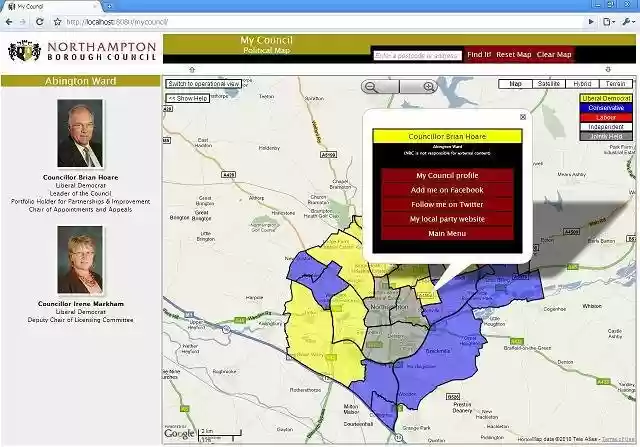Click the Independent legend swatch
Viewport: 640px width, 447px height.
pos(606,127)
